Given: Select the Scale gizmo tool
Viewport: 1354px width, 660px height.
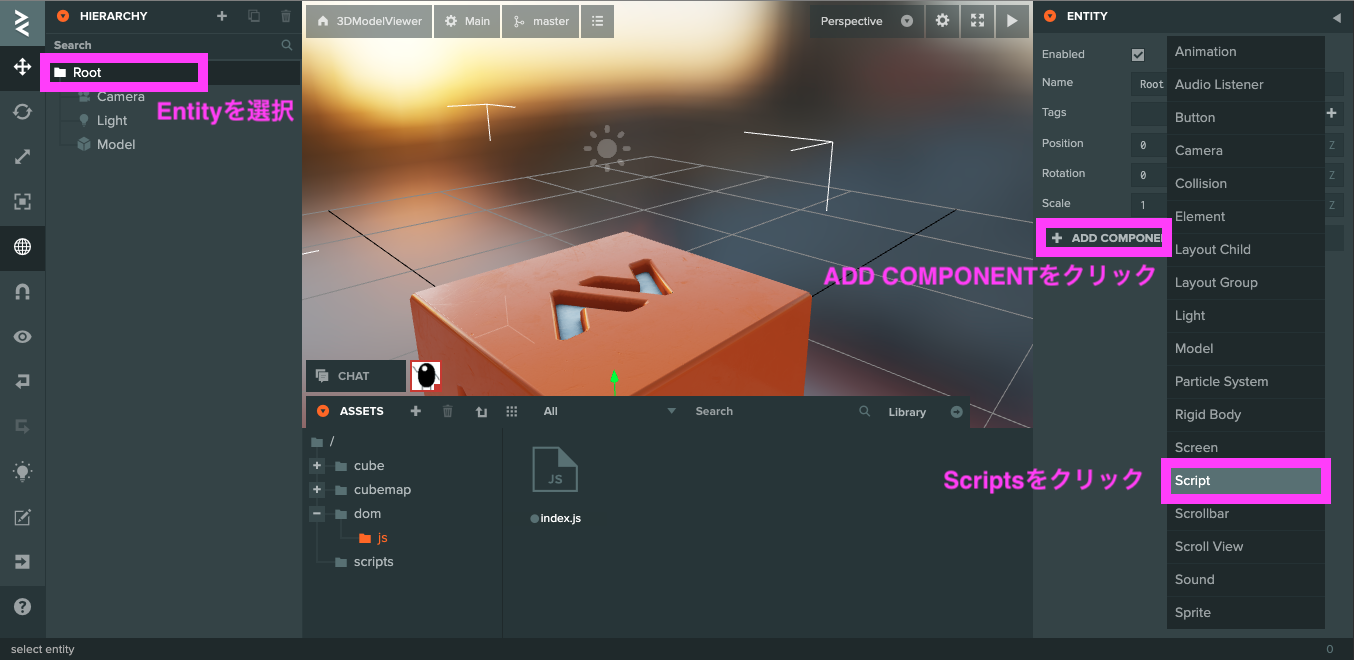Looking at the screenshot, I should pos(22,157).
